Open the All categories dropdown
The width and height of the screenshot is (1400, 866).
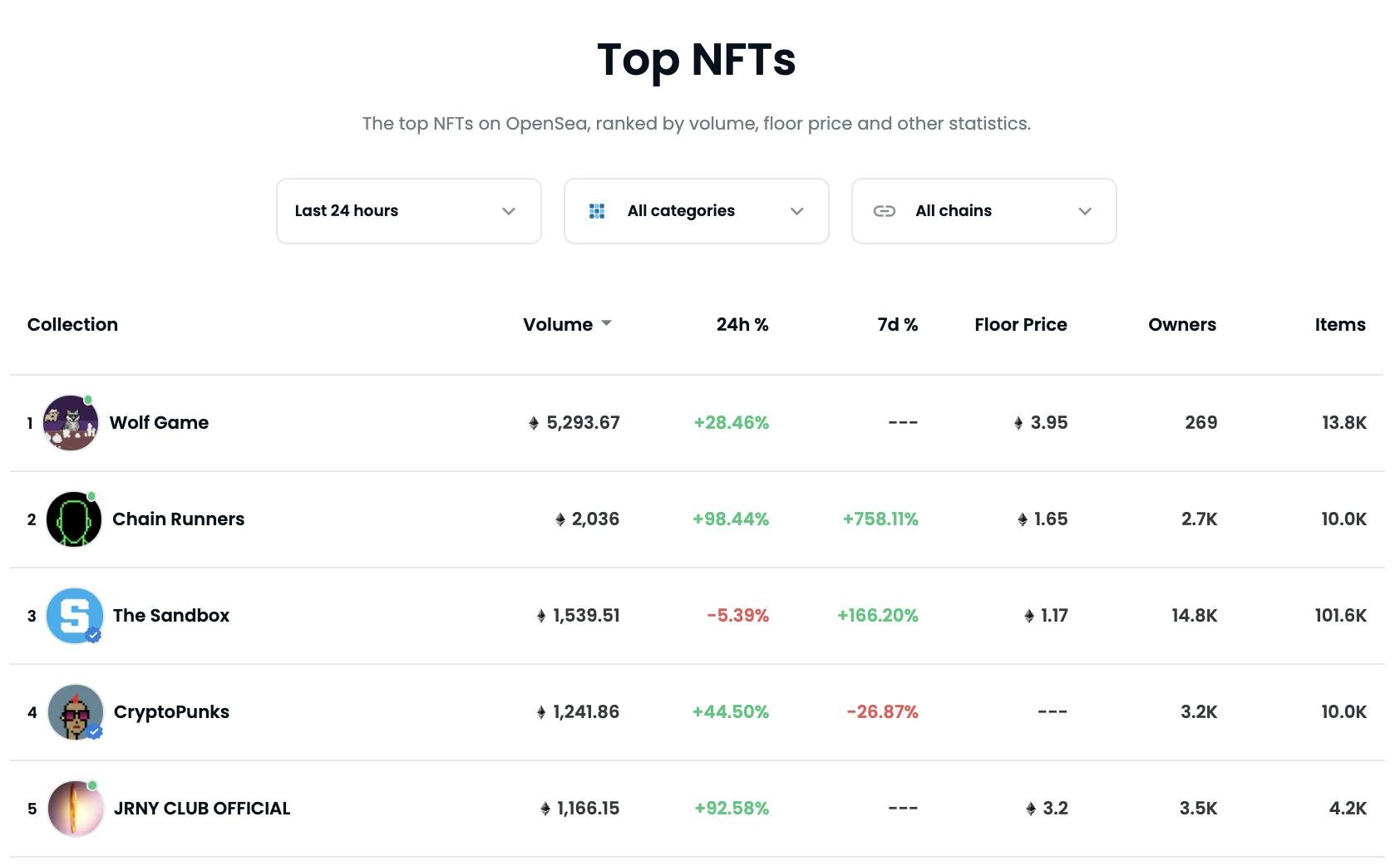(697, 211)
